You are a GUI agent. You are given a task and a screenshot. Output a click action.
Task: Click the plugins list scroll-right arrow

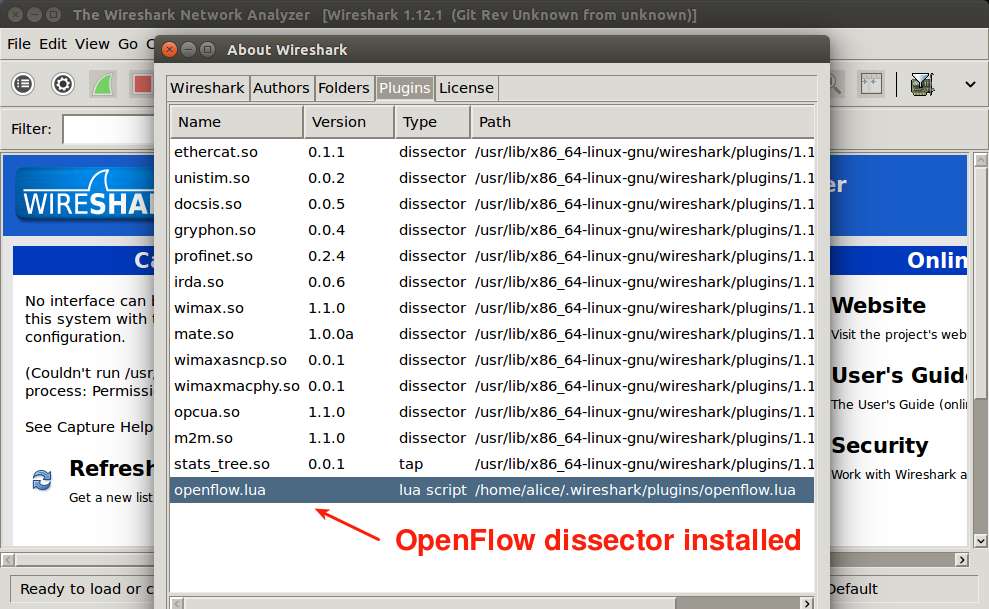click(807, 603)
